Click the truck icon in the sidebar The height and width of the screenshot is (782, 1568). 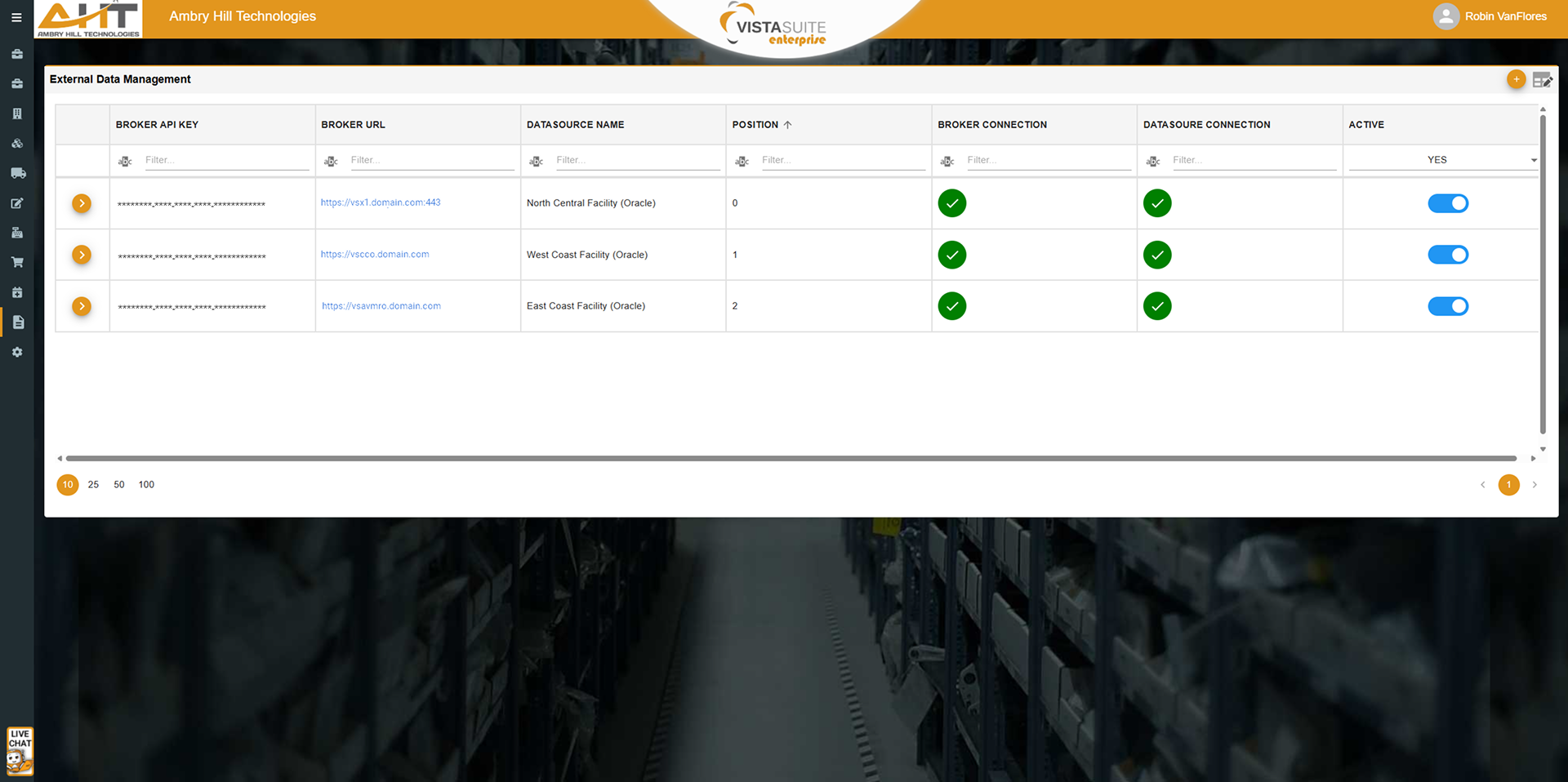click(17, 173)
